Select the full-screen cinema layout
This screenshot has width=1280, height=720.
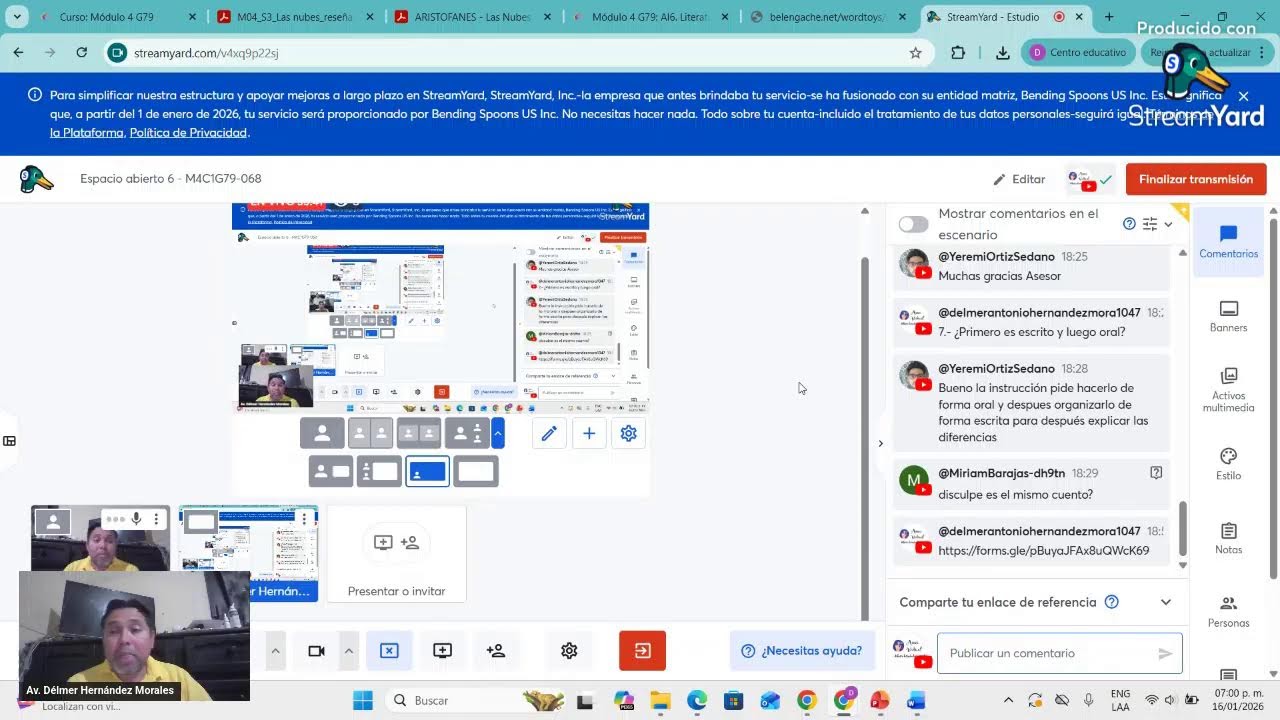(476, 471)
